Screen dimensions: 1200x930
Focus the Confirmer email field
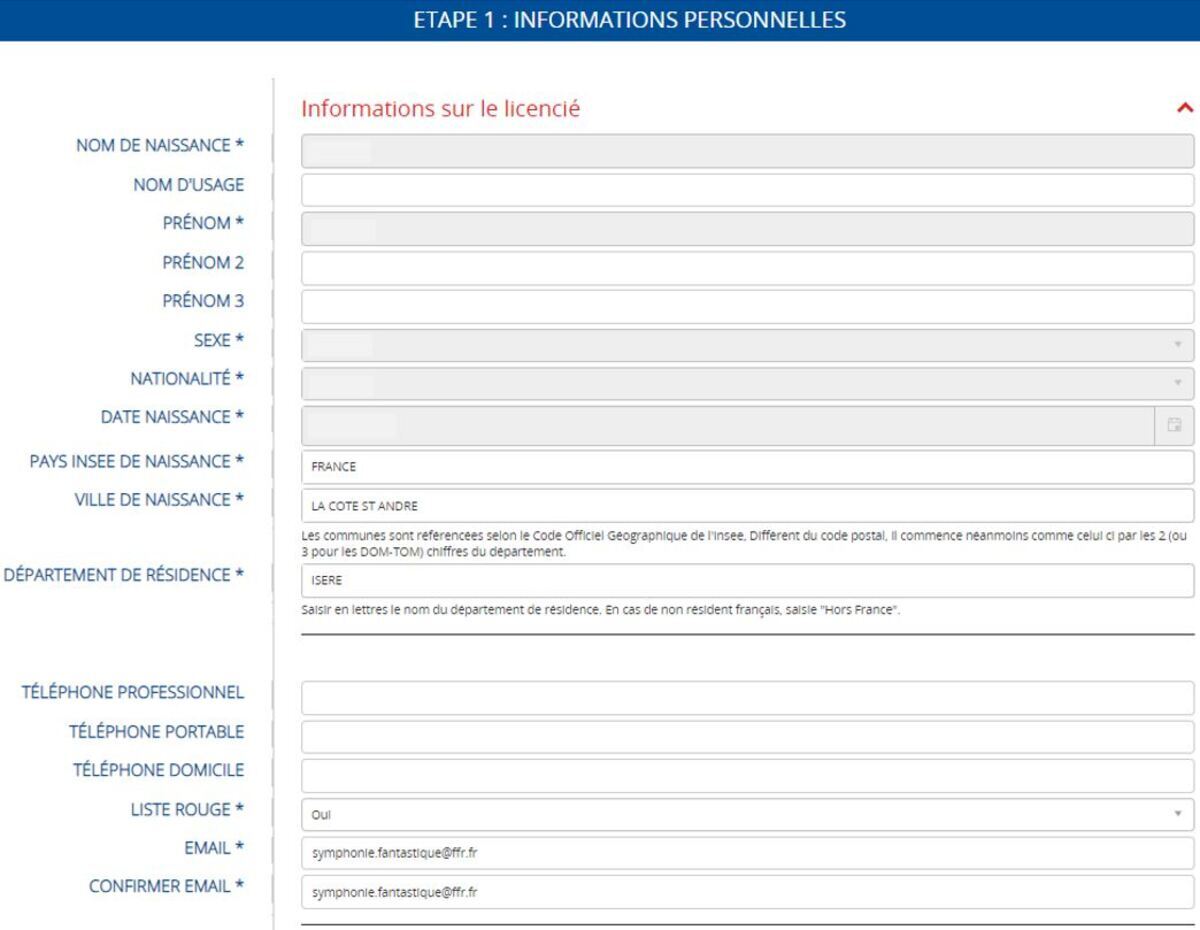pos(747,891)
